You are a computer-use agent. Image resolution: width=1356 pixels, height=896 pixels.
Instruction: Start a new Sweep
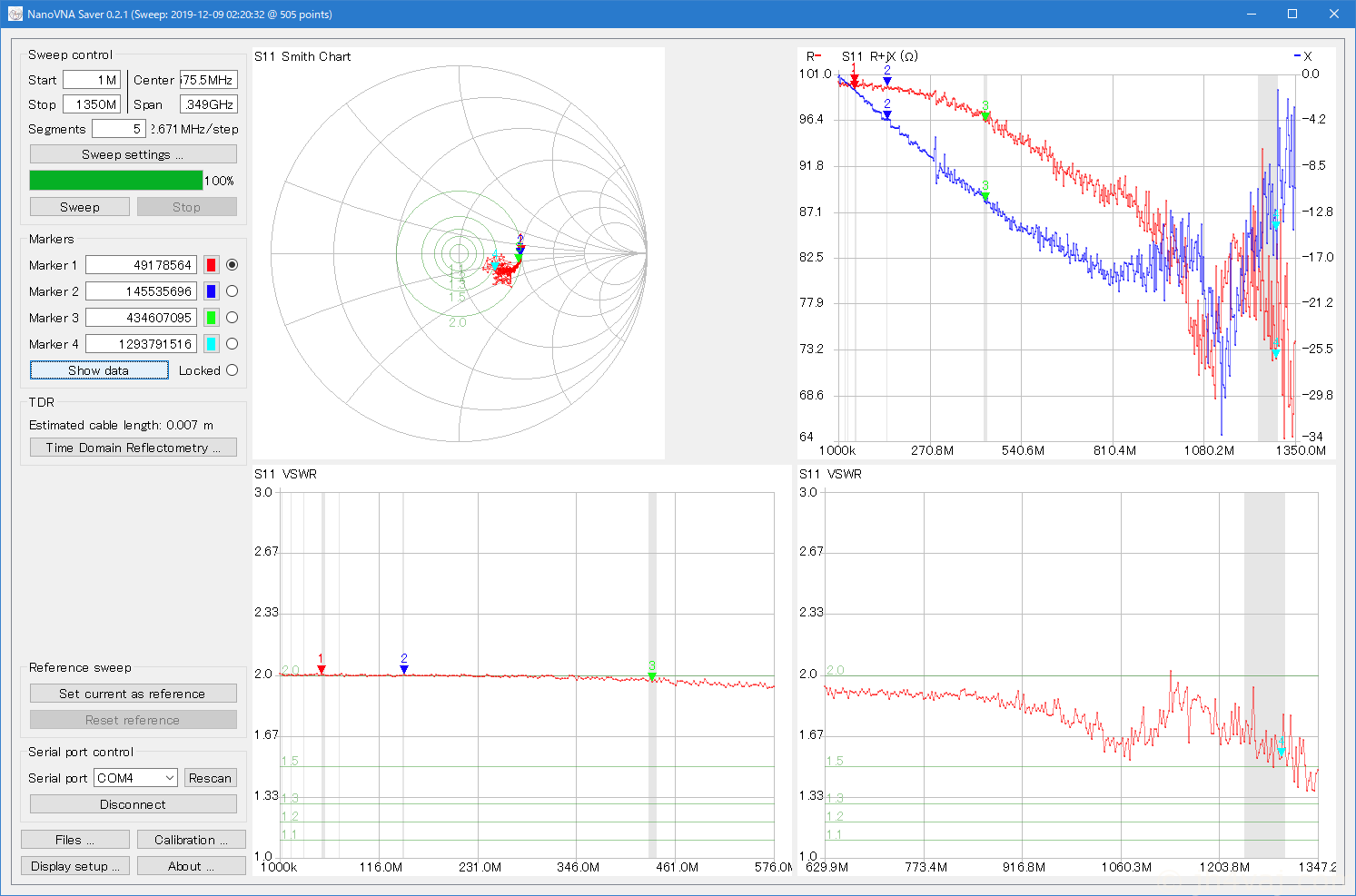point(80,207)
